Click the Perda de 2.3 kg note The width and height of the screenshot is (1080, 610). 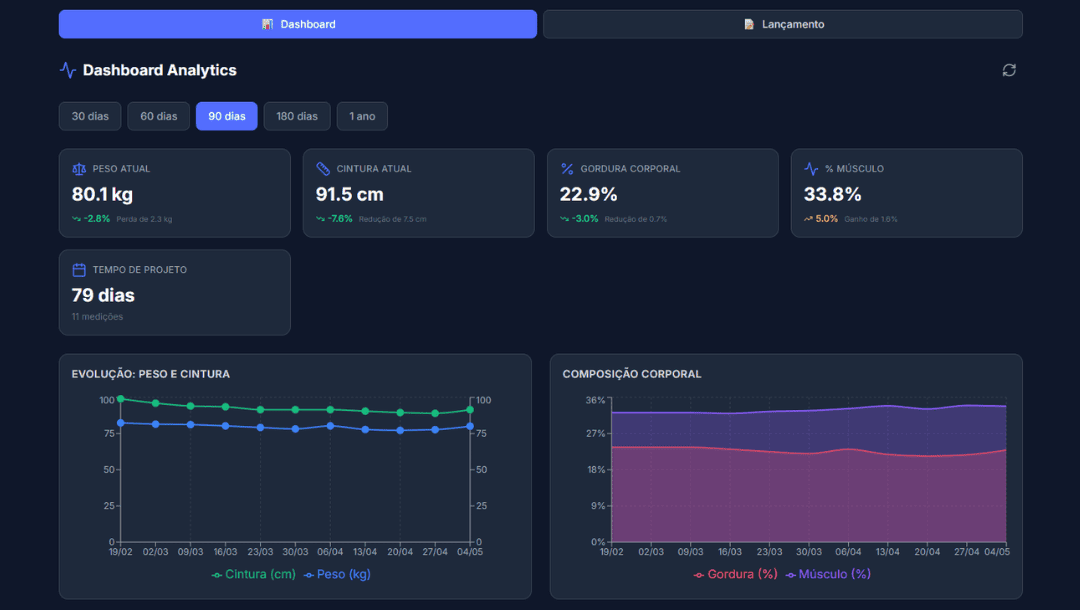tap(144, 220)
